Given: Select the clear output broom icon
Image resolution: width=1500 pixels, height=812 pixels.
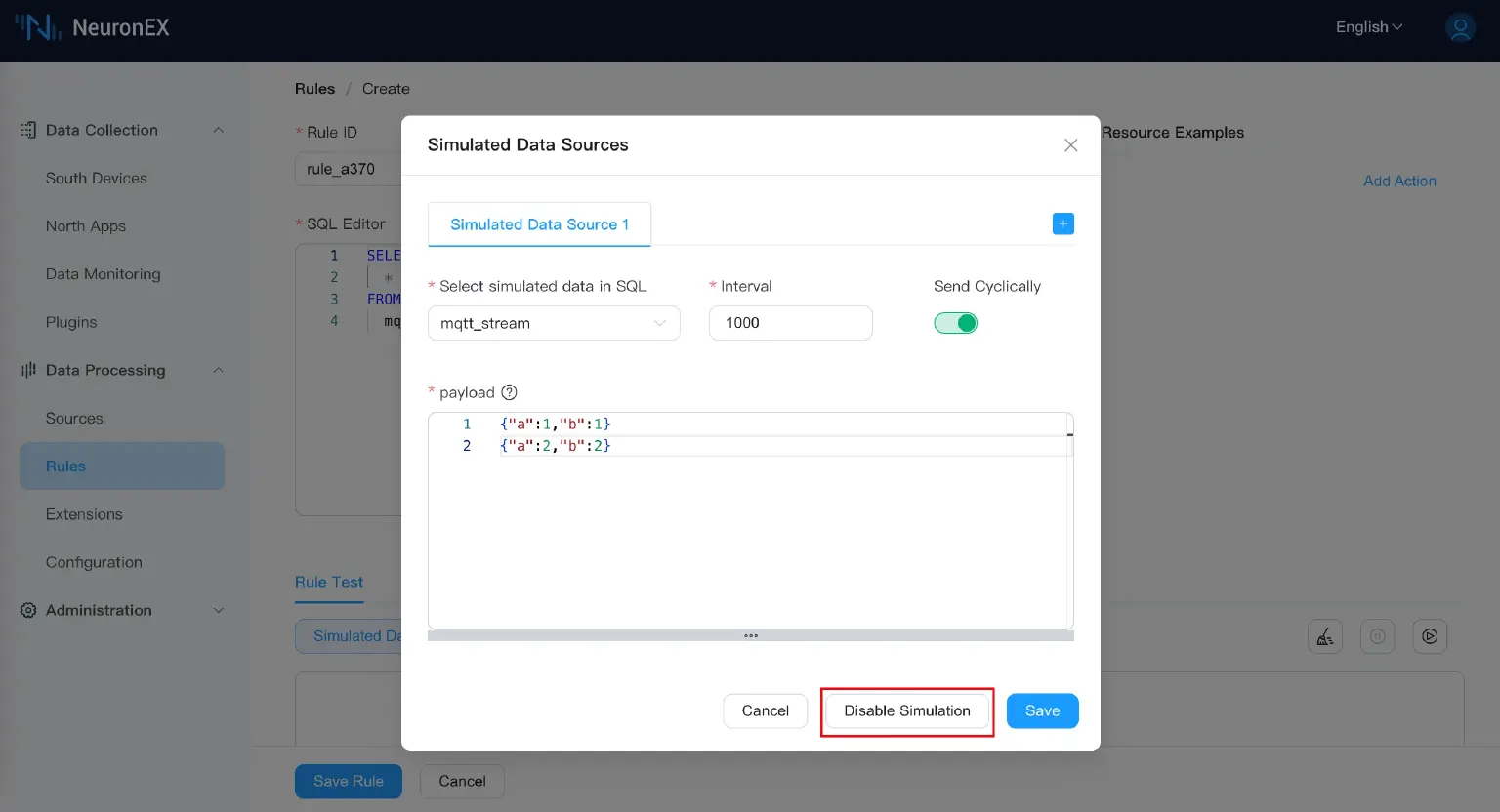Looking at the screenshot, I should 1324,635.
